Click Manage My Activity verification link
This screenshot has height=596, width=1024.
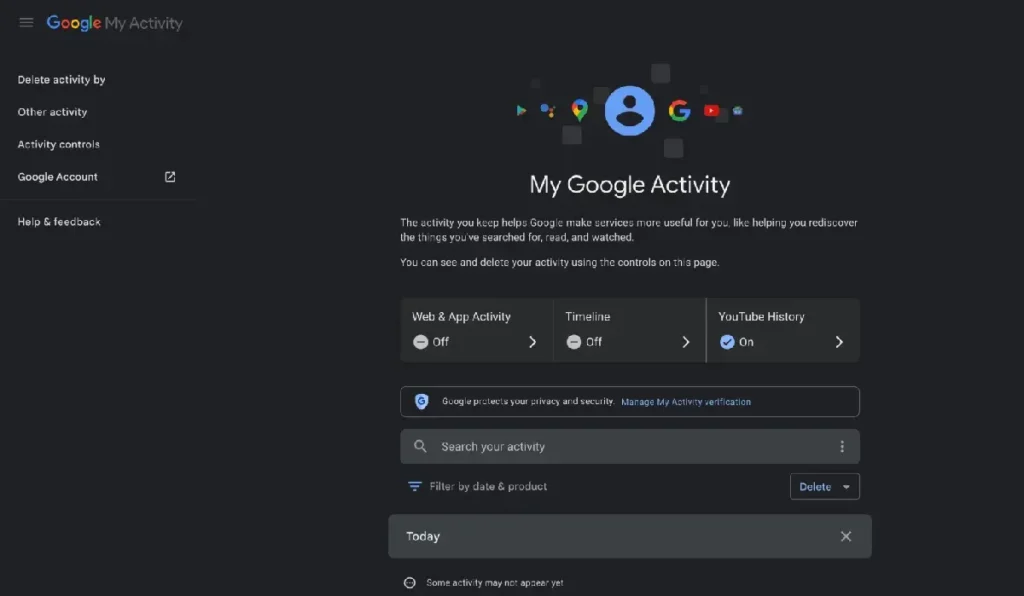(x=685, y=402)
